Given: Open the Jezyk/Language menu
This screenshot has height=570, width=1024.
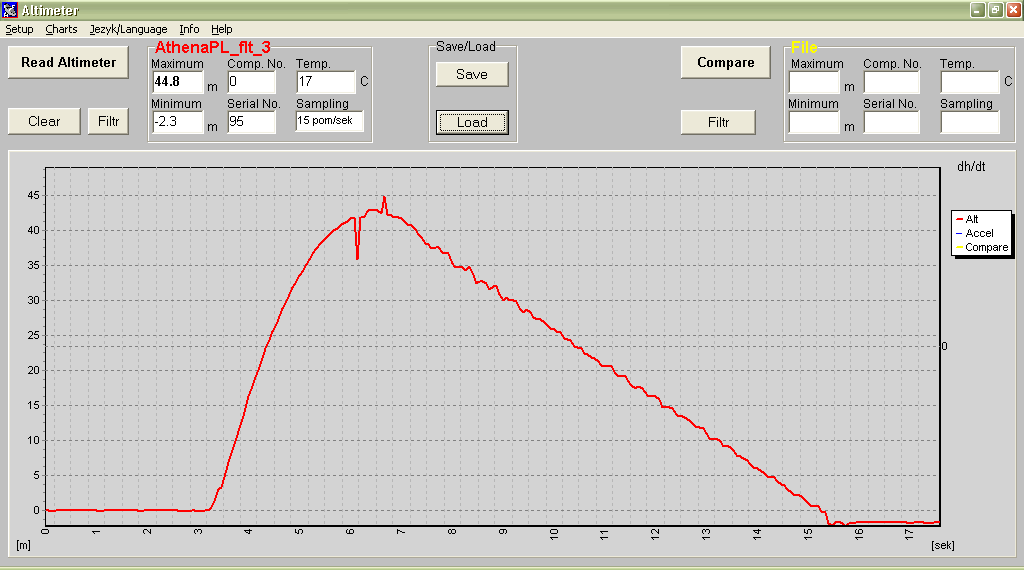Looking at the screenshot, I should 128,30.
